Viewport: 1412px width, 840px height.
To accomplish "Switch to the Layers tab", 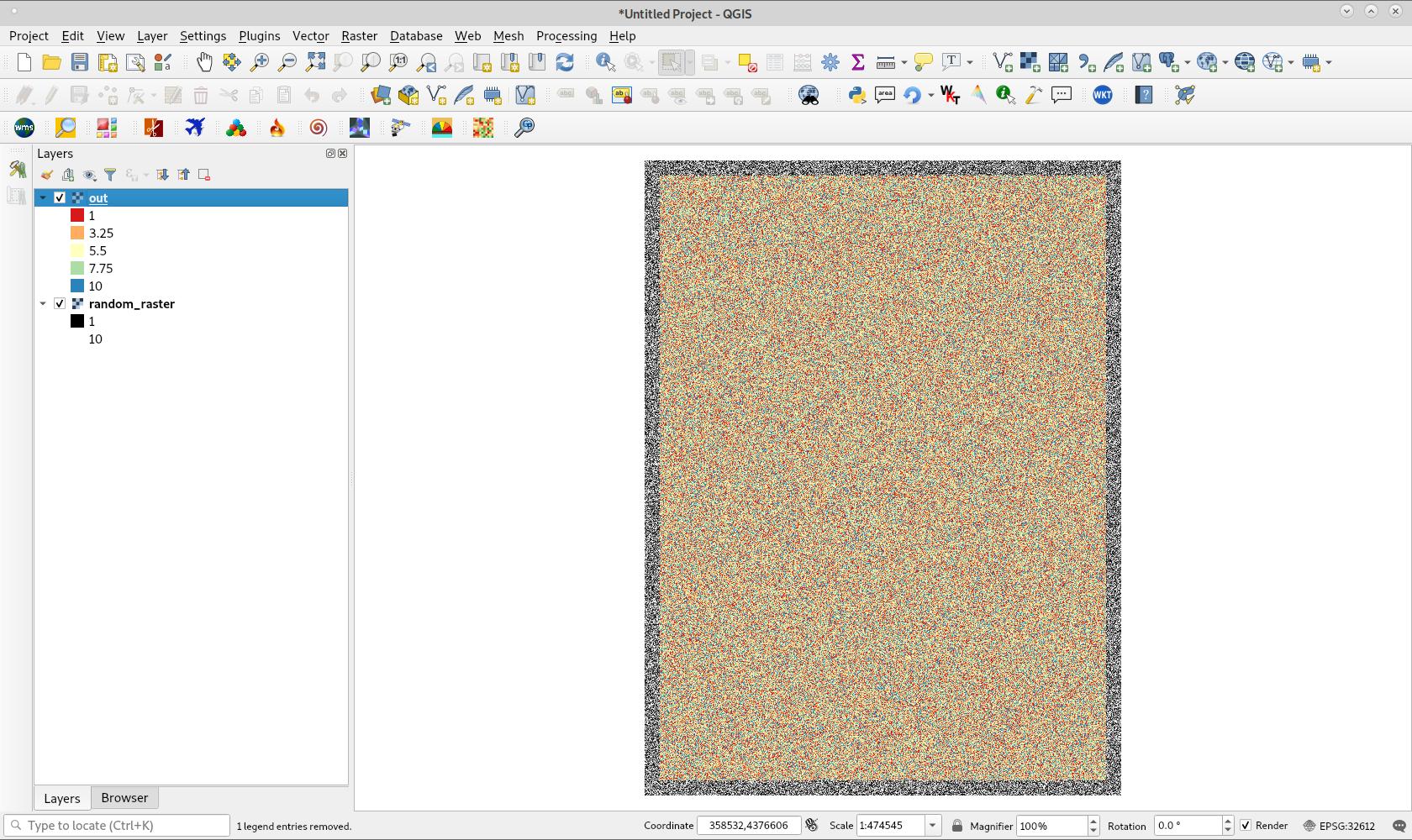I will click(62, 798).
